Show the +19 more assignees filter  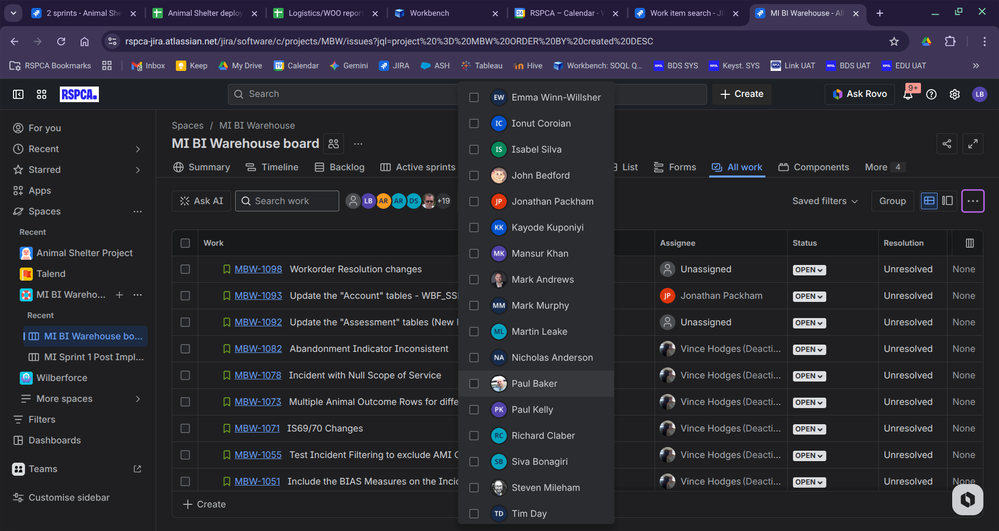click(443, 201)
